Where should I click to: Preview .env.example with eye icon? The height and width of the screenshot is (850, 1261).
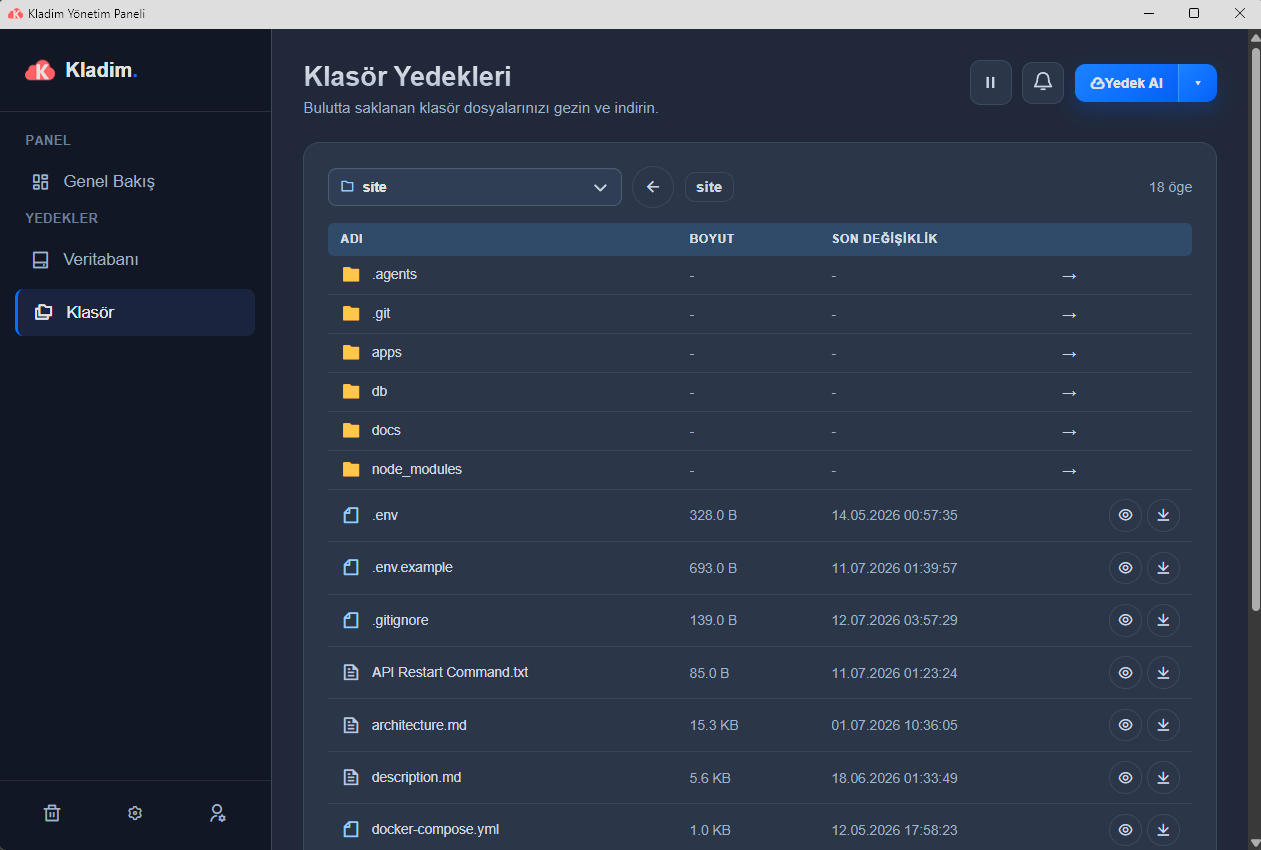tap(1126, 568)
